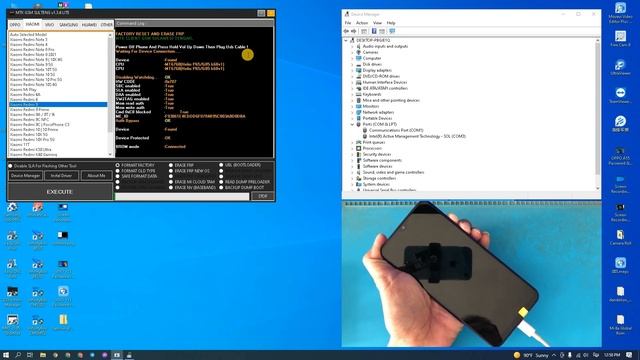Click the Install Driver button
Viewport: 640px width, 360px height.
click(61, 176)
